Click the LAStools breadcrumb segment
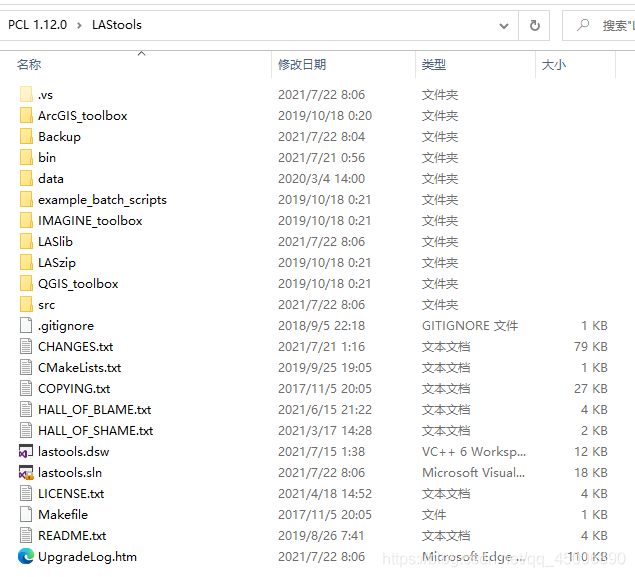Image resolution: width=635 pixels, height=577 pixels. [117, 25]
